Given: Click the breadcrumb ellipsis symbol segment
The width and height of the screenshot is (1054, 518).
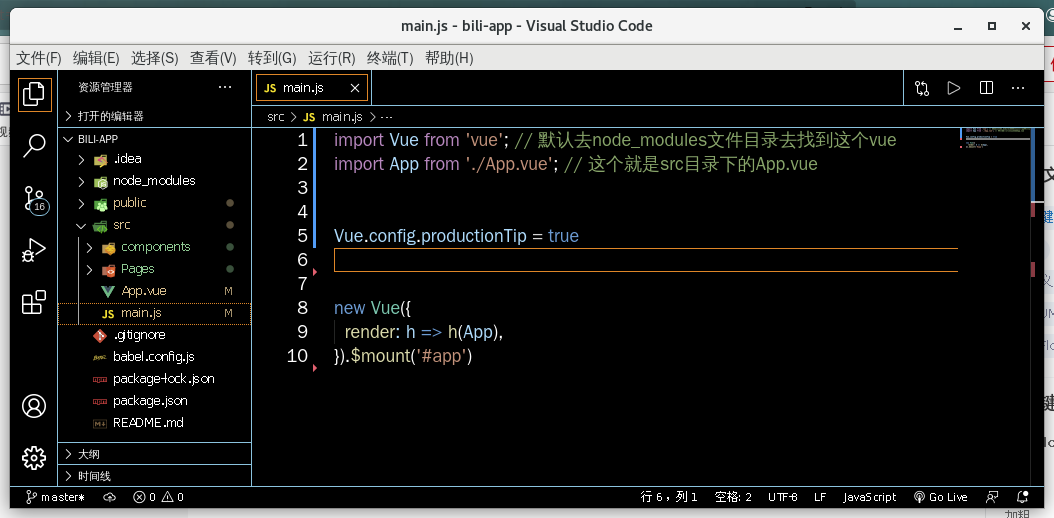Looking at the screenshot, I should click(387, 116).
